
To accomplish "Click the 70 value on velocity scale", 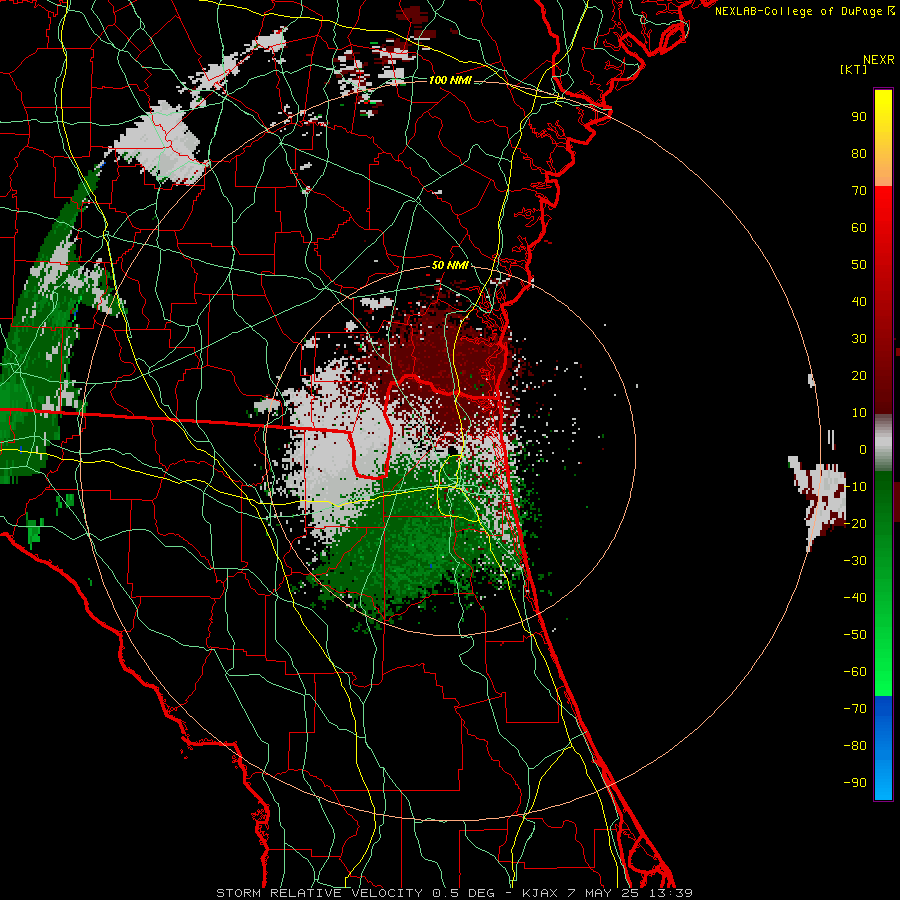I will click(x=859, y=191).
